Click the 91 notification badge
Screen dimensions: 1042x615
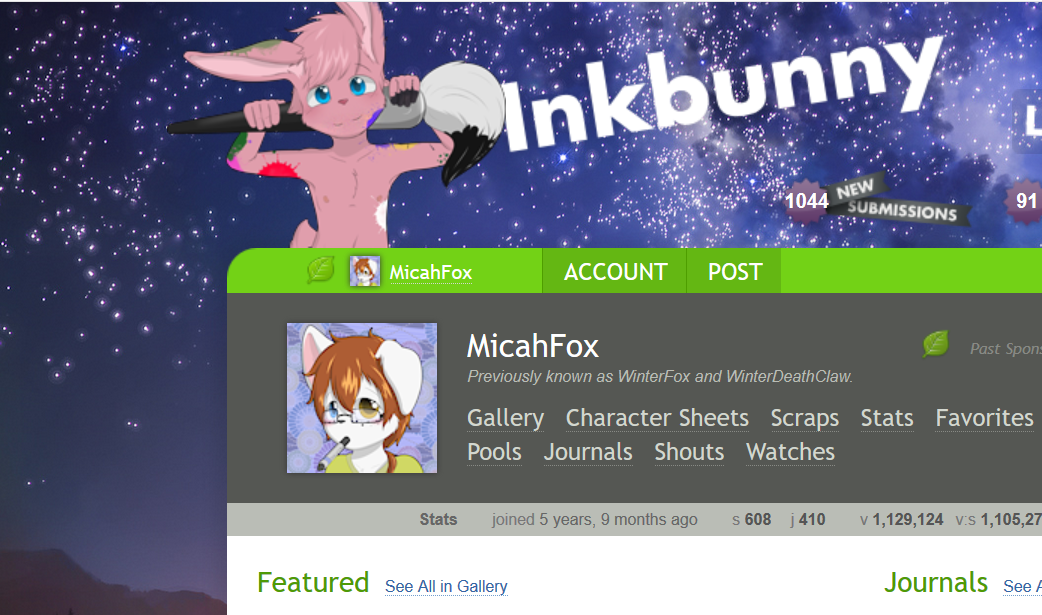point(1024,200)
